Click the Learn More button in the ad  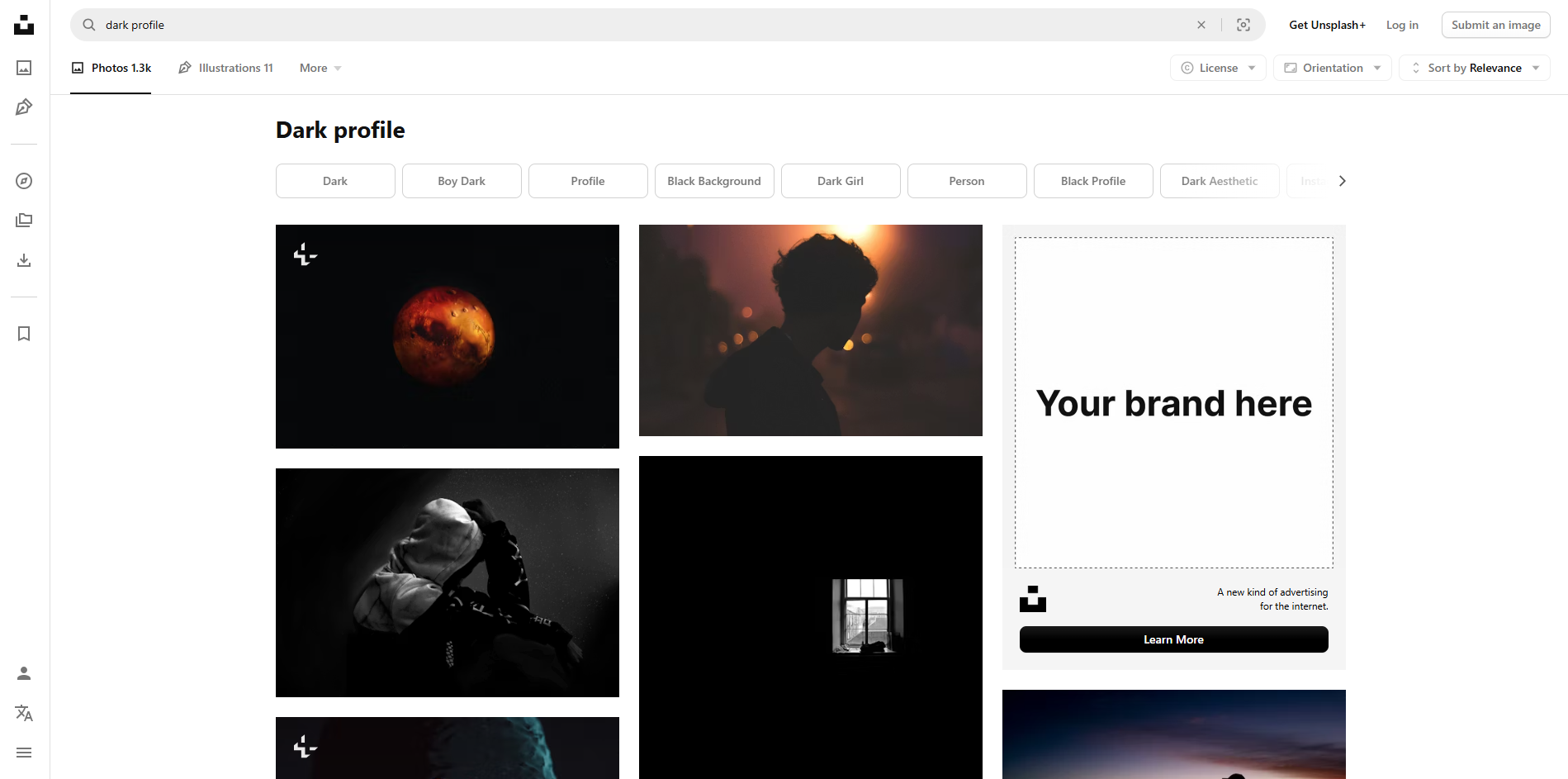click(1172, 639)
